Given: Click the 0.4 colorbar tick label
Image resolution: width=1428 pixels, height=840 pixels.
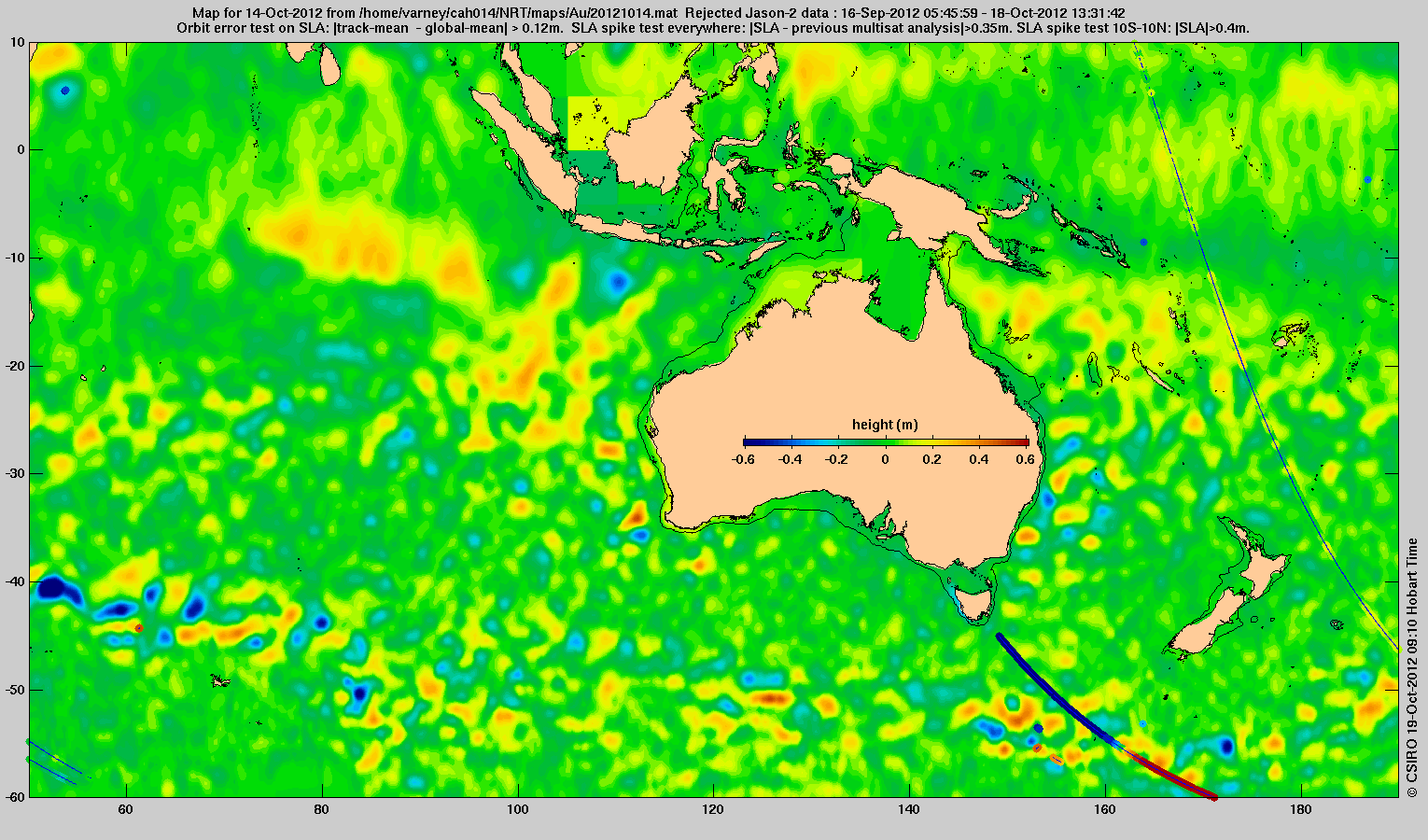Looking at the screenshot, I should click(x=979, y=459).
